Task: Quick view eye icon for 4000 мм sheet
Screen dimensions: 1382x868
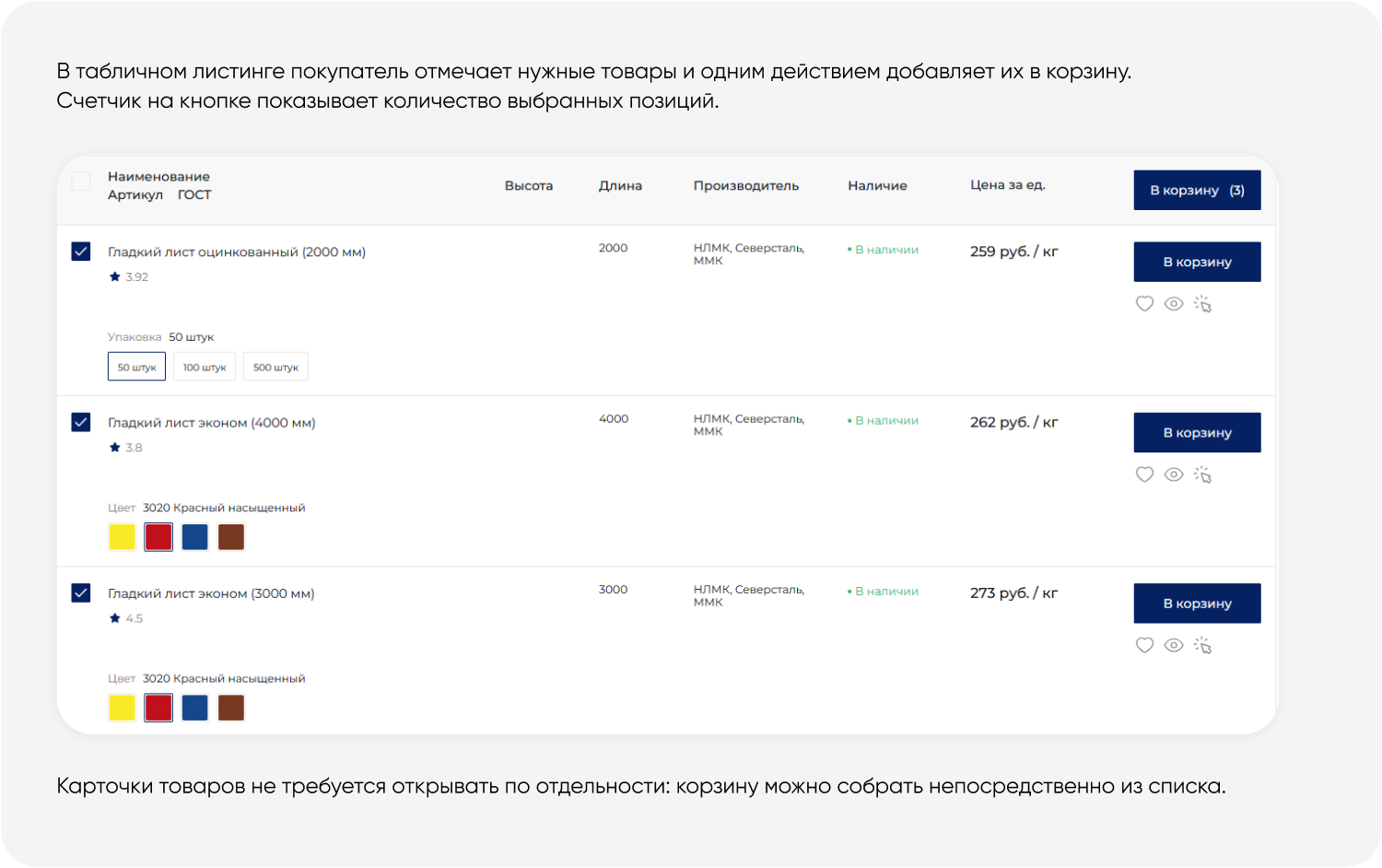Action: tap(1174, 475)
